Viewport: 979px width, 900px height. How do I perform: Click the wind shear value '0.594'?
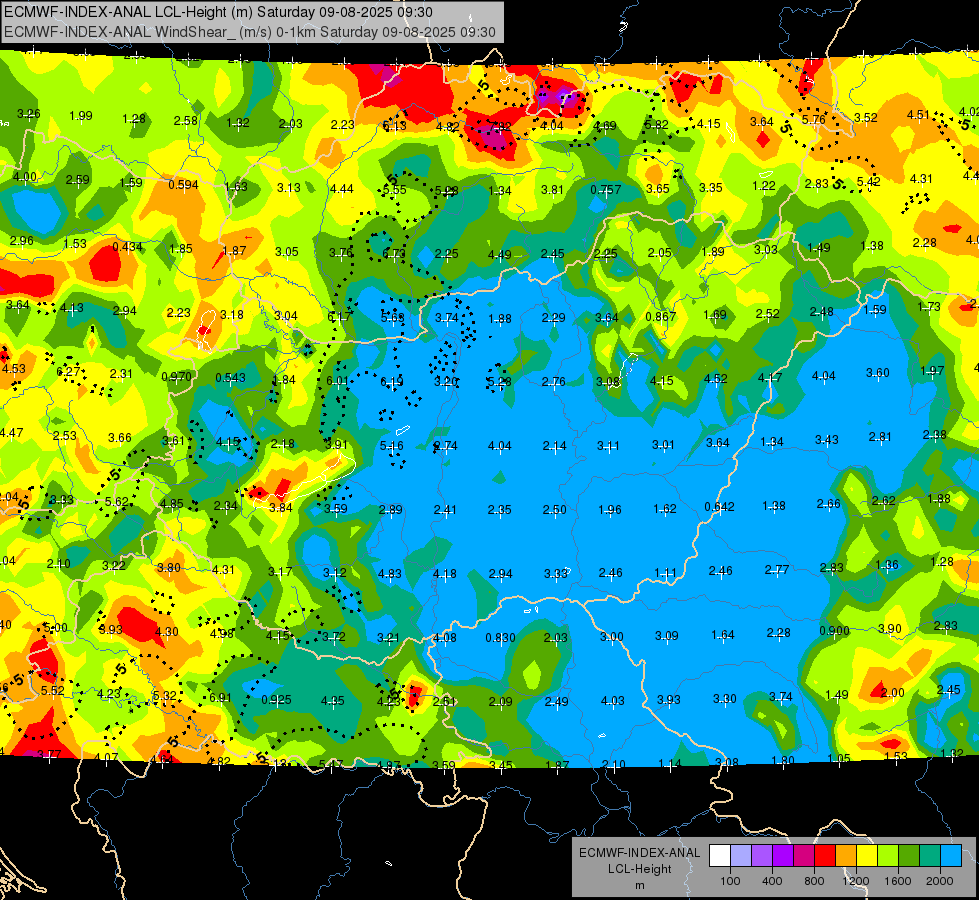184,185
